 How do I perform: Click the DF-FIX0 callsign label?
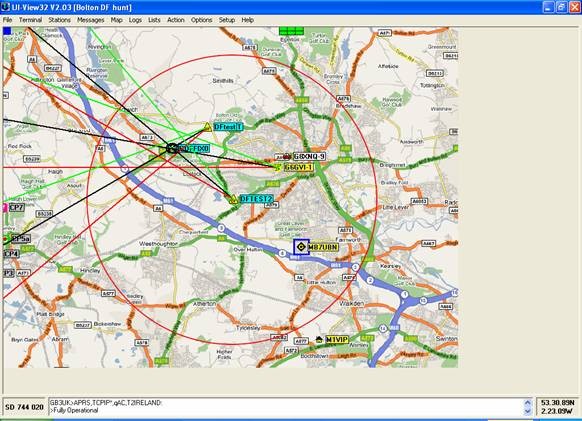[194, 149]
